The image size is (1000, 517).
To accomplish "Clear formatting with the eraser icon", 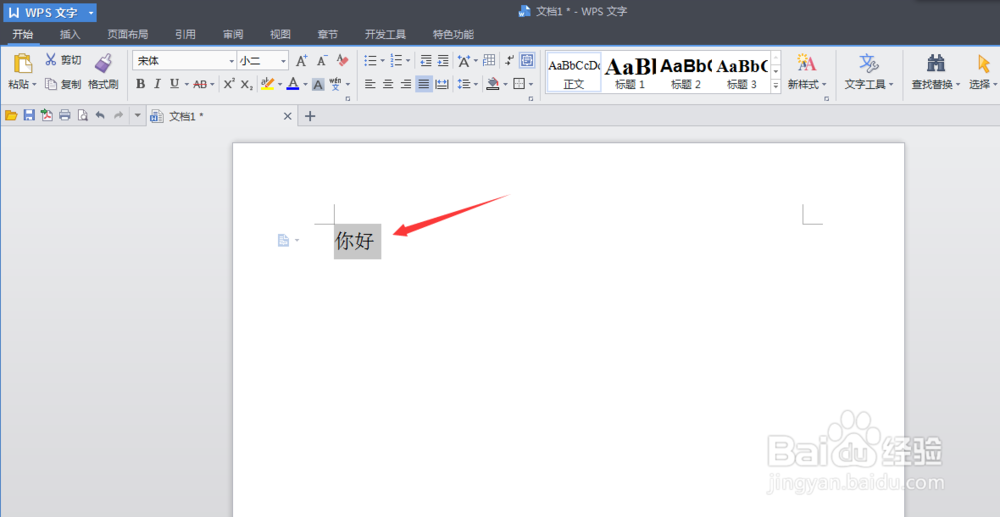I will coord(342,61).
